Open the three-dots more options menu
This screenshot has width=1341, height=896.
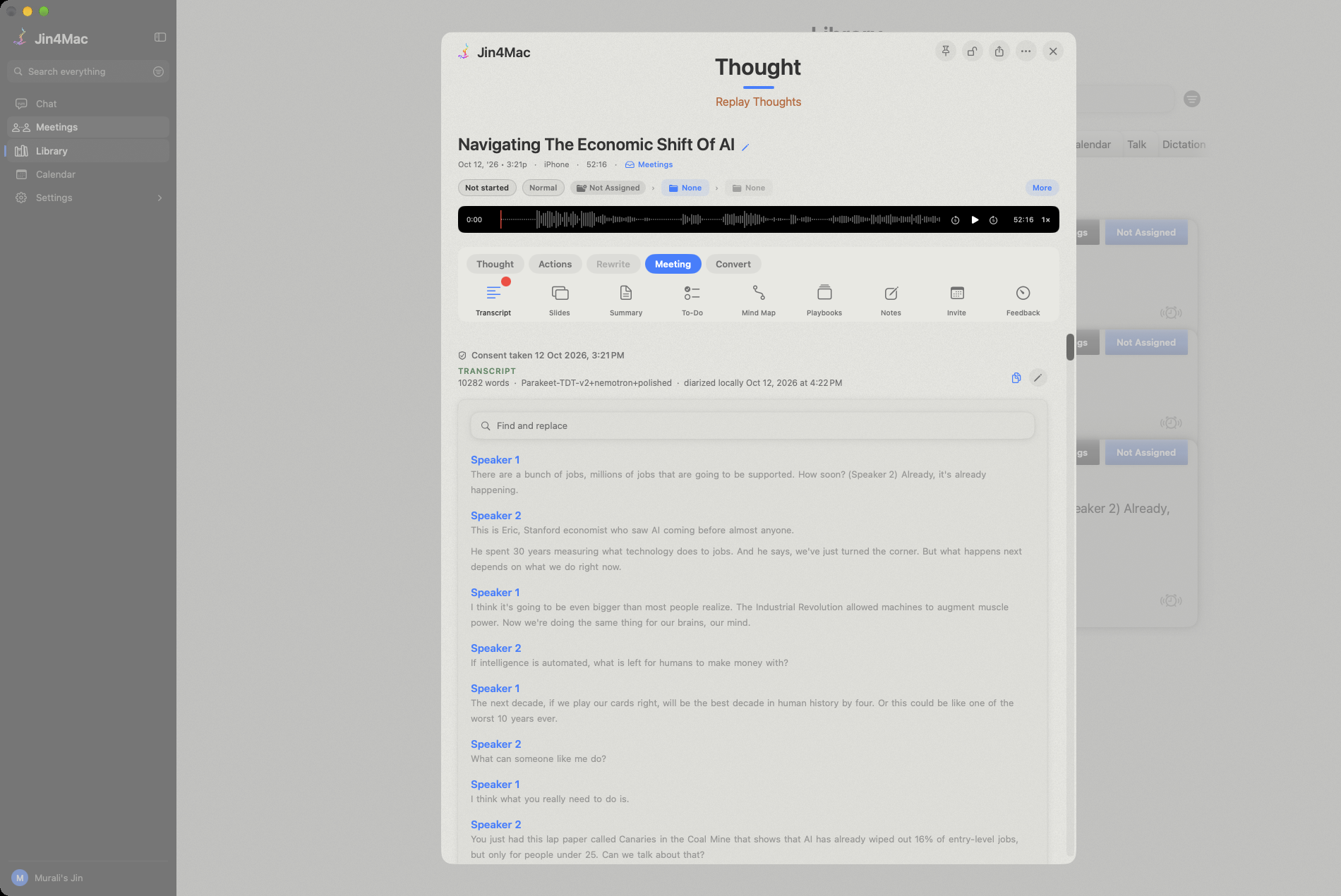coord(1026,52)
